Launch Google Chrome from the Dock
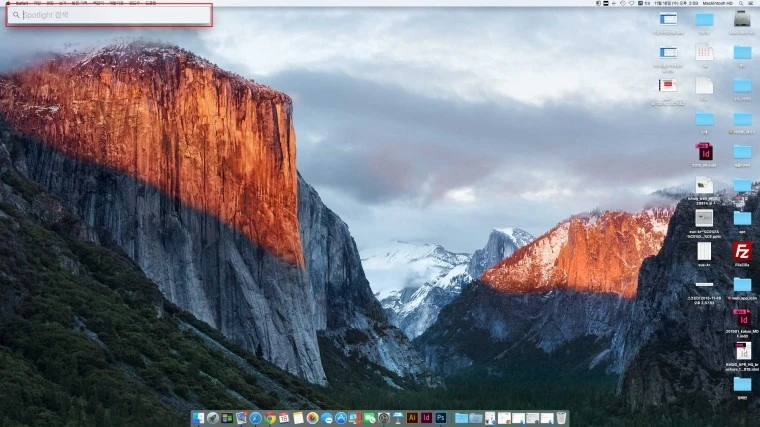The width and height of the screenshot is (760, 427). 270,418
